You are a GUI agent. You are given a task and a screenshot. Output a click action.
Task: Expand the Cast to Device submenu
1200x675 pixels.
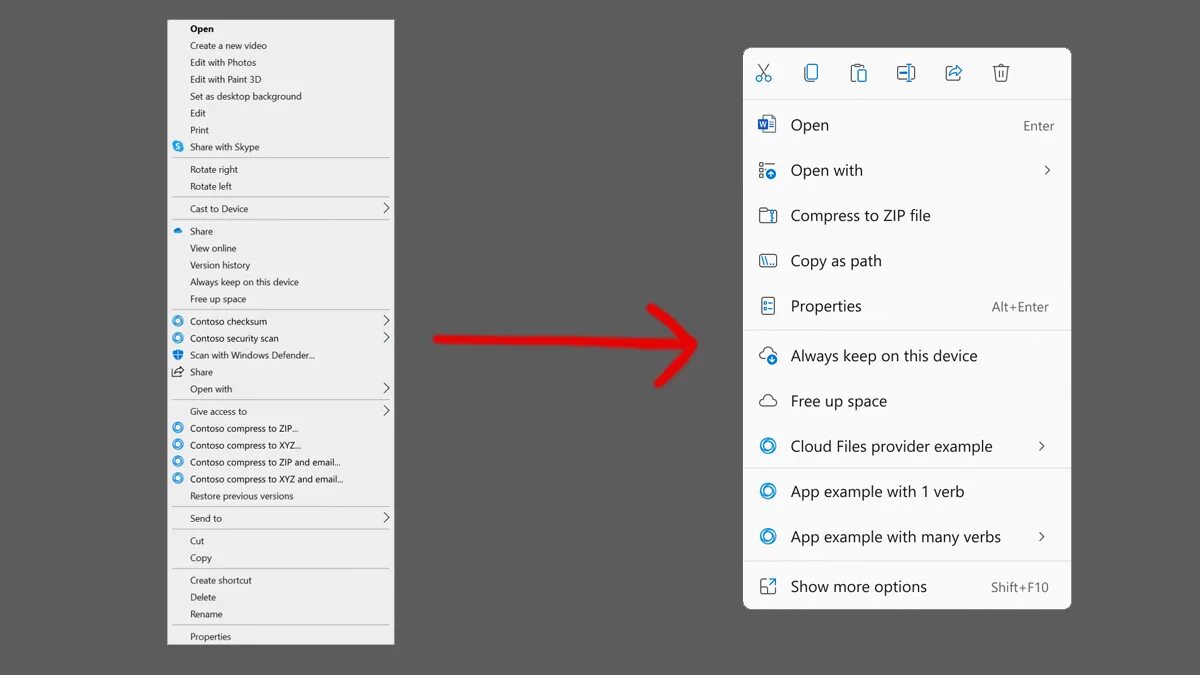386,208
